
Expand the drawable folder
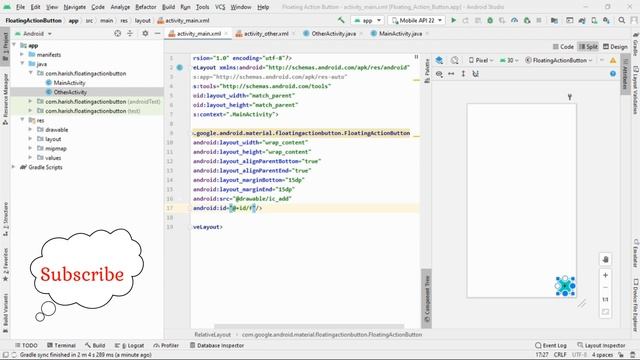coord(30,129)
